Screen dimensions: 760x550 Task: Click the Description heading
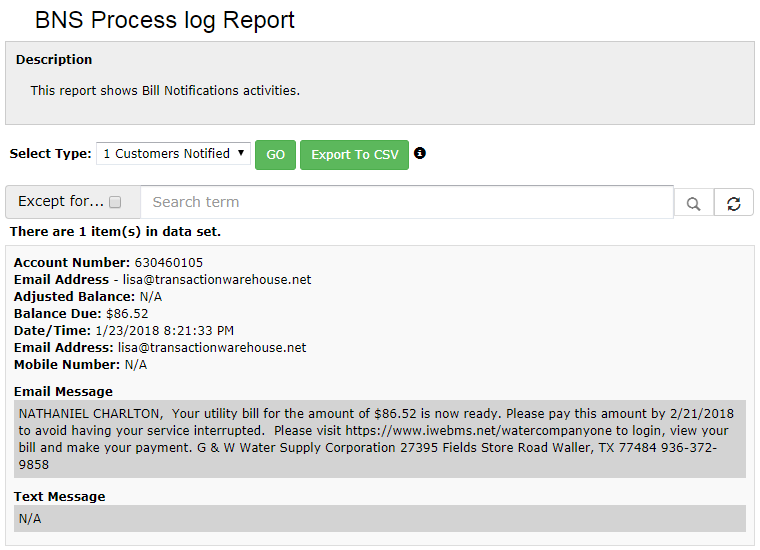click(x=54, y=60)
